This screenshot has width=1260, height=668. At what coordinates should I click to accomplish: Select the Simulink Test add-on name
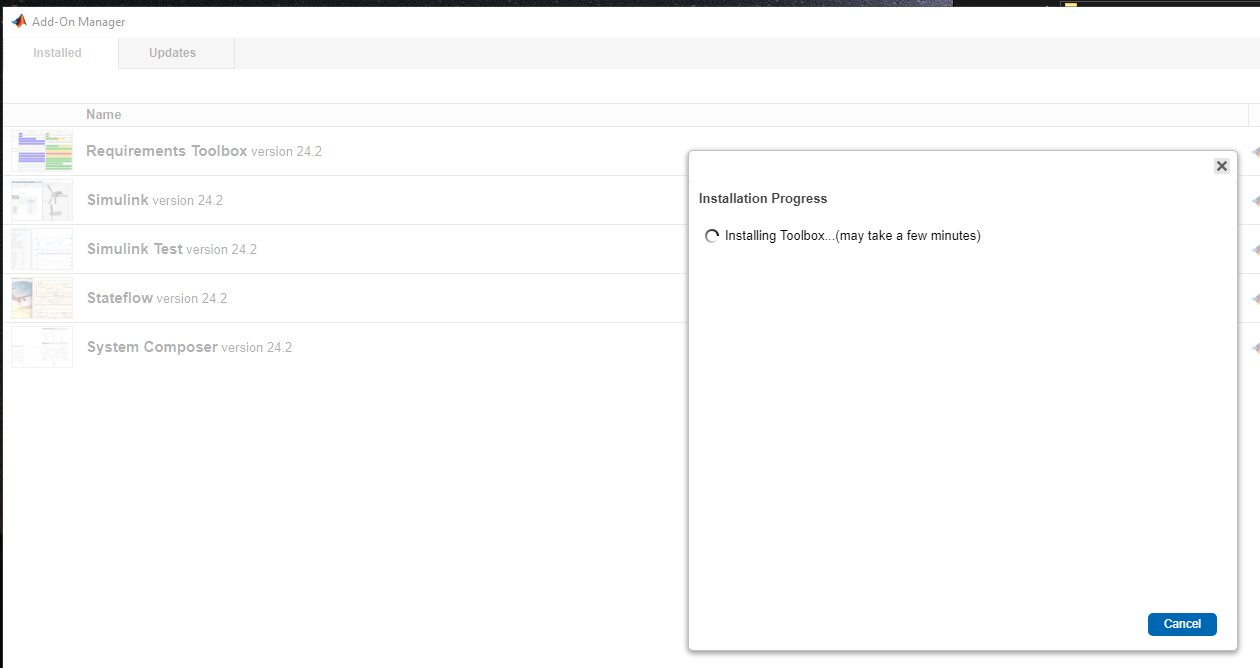135,249
